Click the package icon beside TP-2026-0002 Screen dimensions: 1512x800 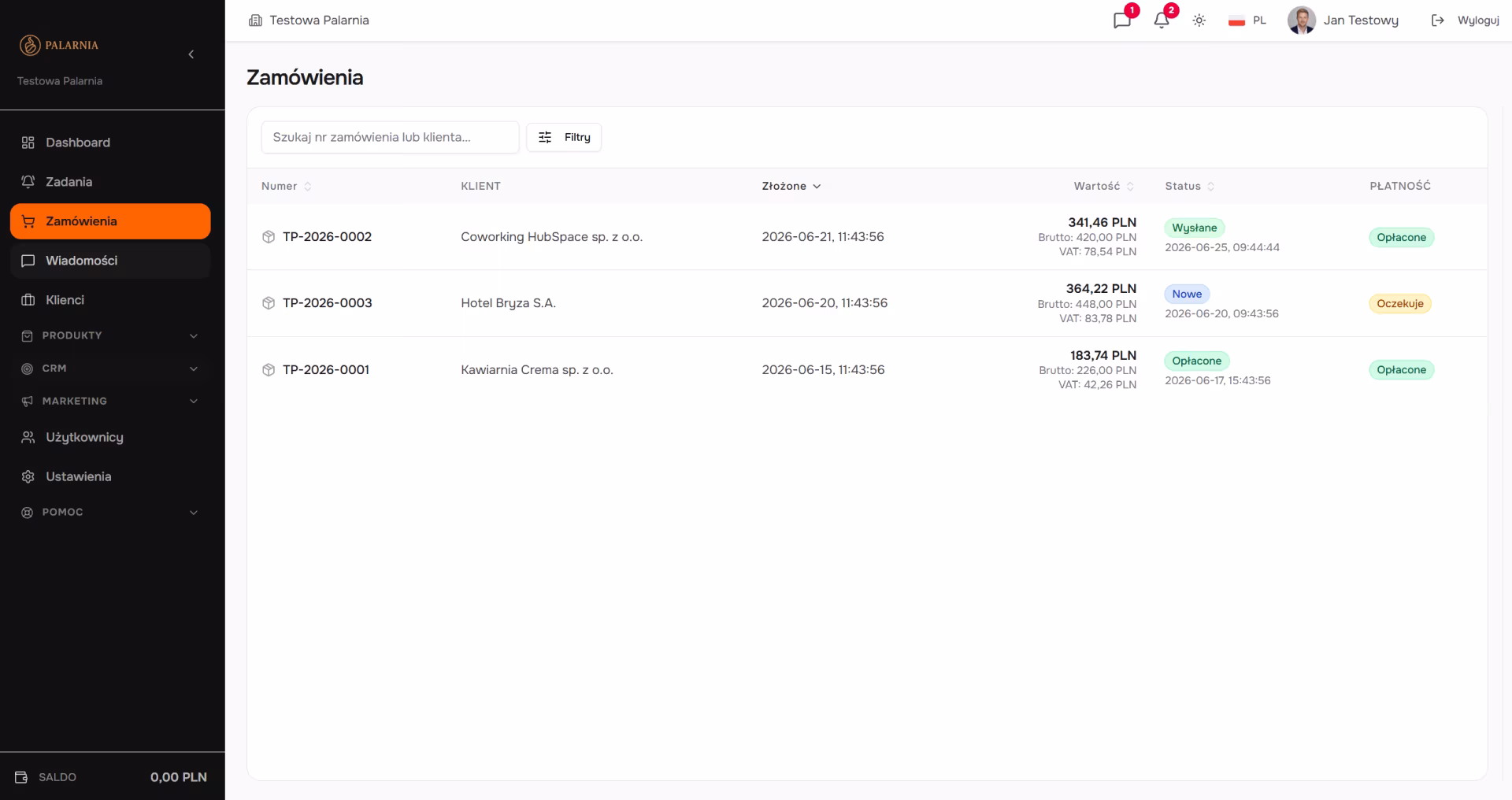269,237
